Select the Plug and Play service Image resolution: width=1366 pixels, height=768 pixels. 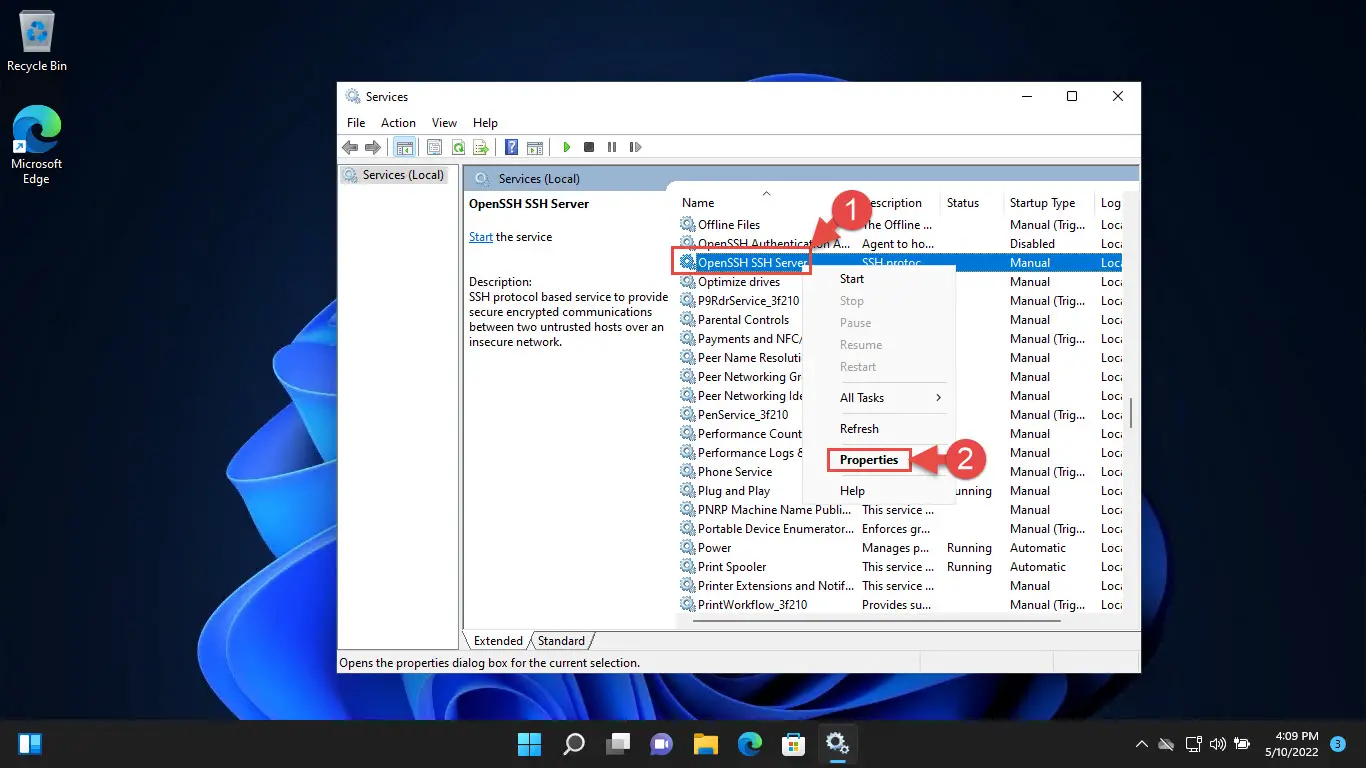tap(734, 491)
